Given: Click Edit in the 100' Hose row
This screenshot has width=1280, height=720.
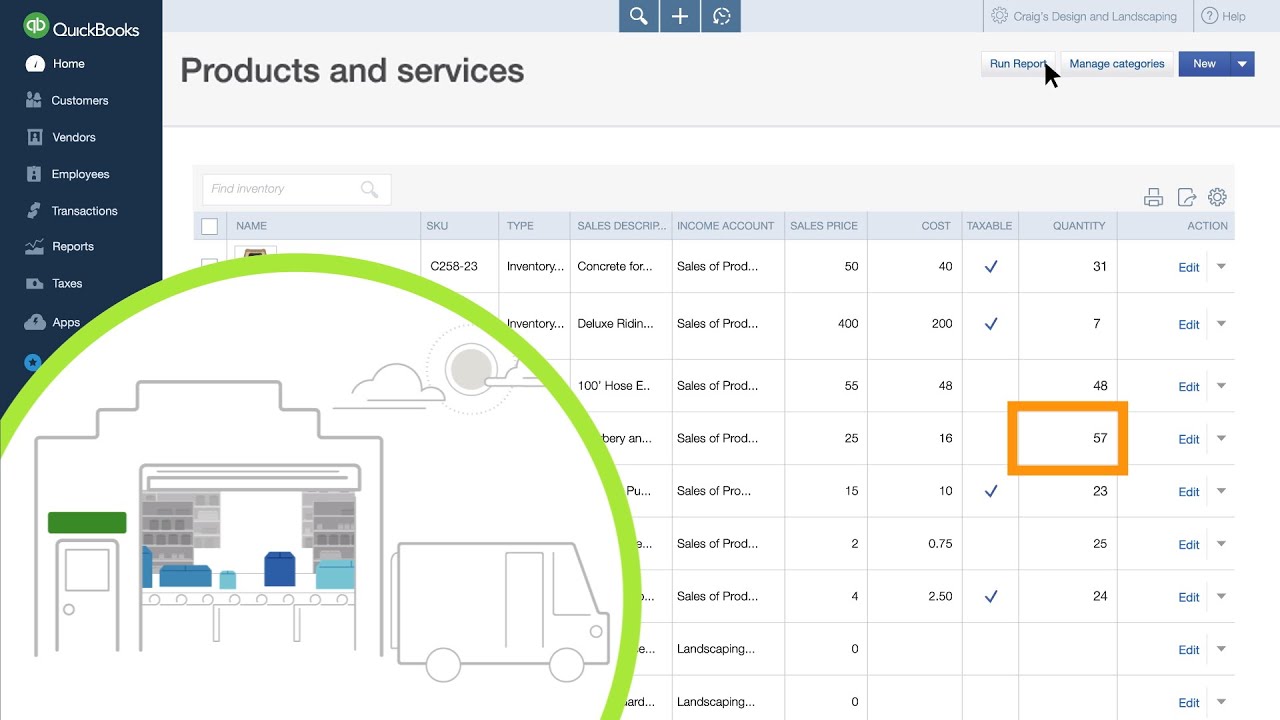Looking at the screenshot, I should coord(1189,386).
